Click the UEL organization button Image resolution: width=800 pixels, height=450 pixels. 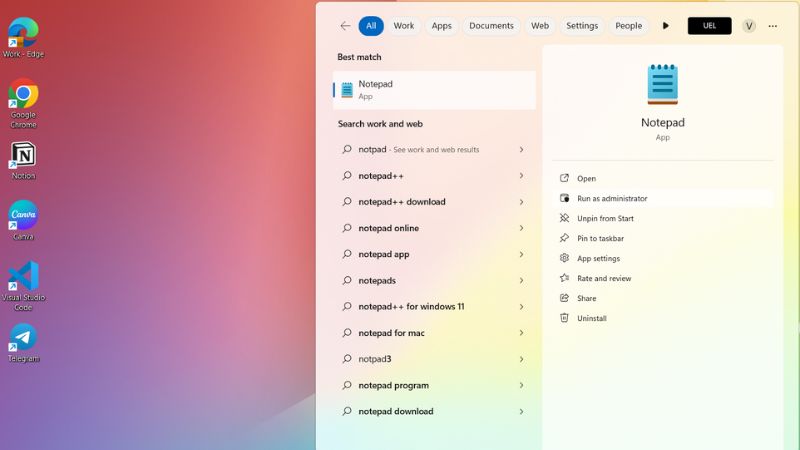pyautogui.click(x=709, y=26)
